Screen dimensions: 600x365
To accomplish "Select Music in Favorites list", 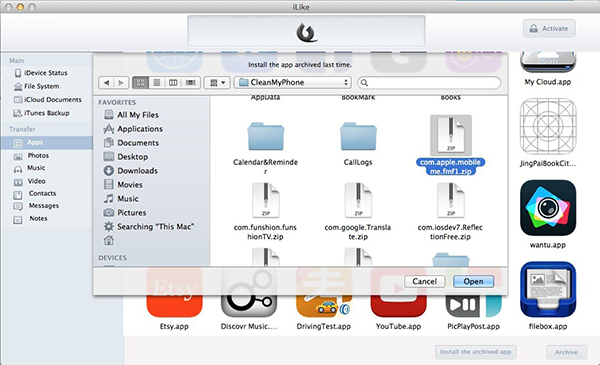I will point(121,199).
